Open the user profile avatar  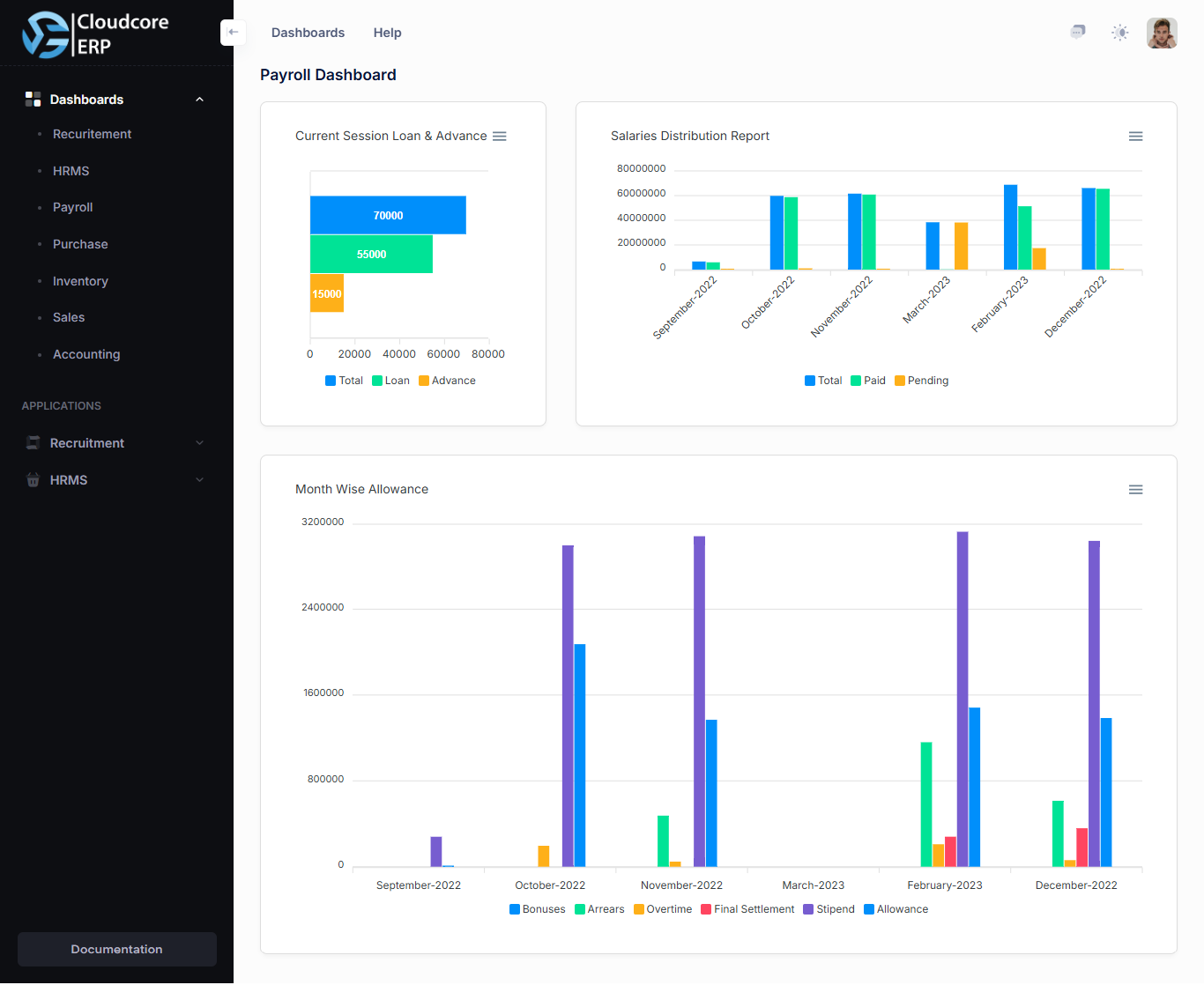pos(1162,33)
